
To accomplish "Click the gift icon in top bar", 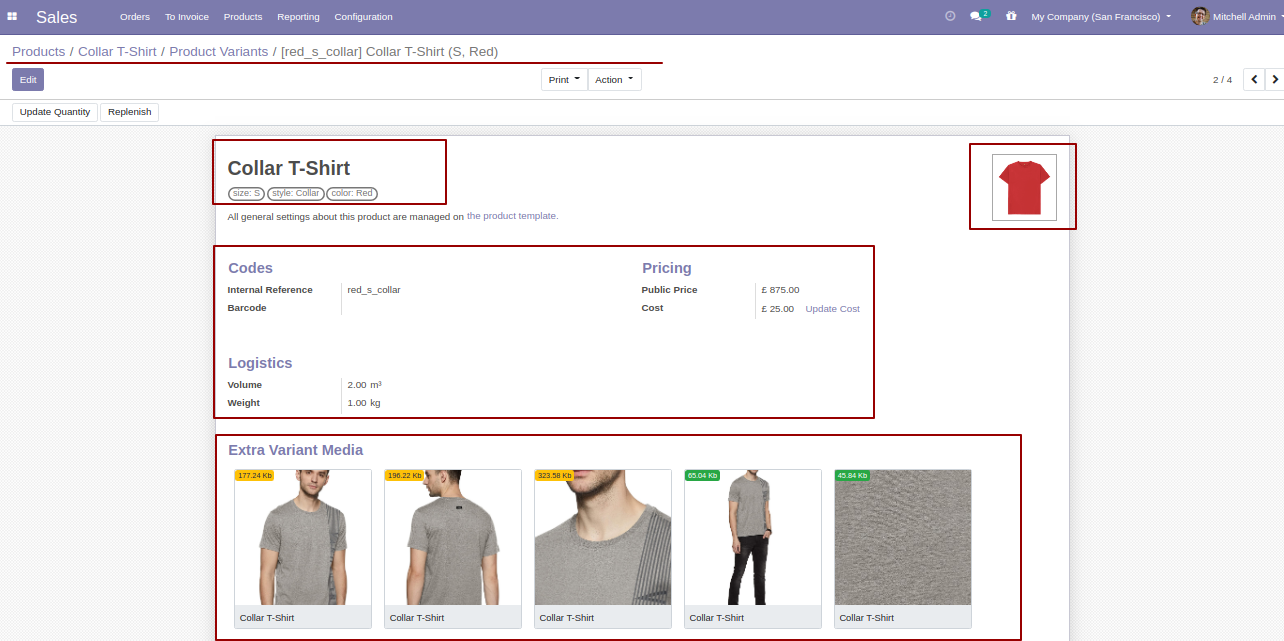I will click(x=1011, y=16).
